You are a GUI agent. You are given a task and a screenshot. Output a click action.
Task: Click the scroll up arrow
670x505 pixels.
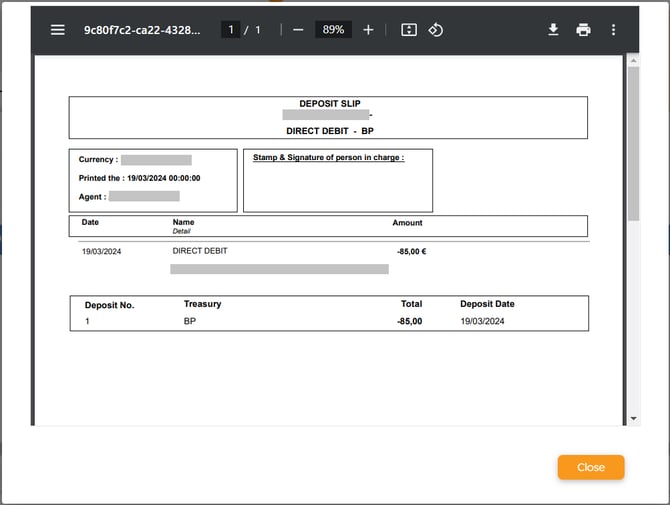pyautogui.click(x=633, y=60)
